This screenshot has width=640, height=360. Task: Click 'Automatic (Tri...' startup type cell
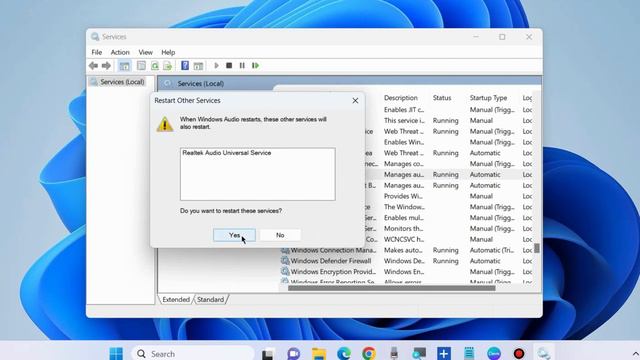(x=491, y=250)
